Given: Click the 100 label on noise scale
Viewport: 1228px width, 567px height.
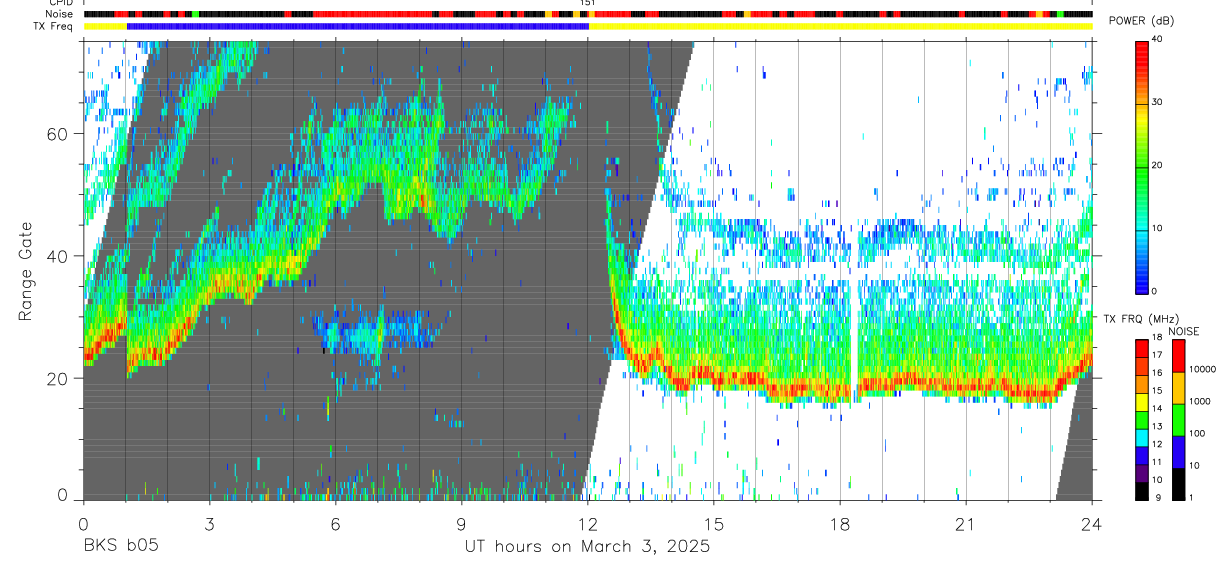Looking at the screenshot, I should tap(1198, 434).
